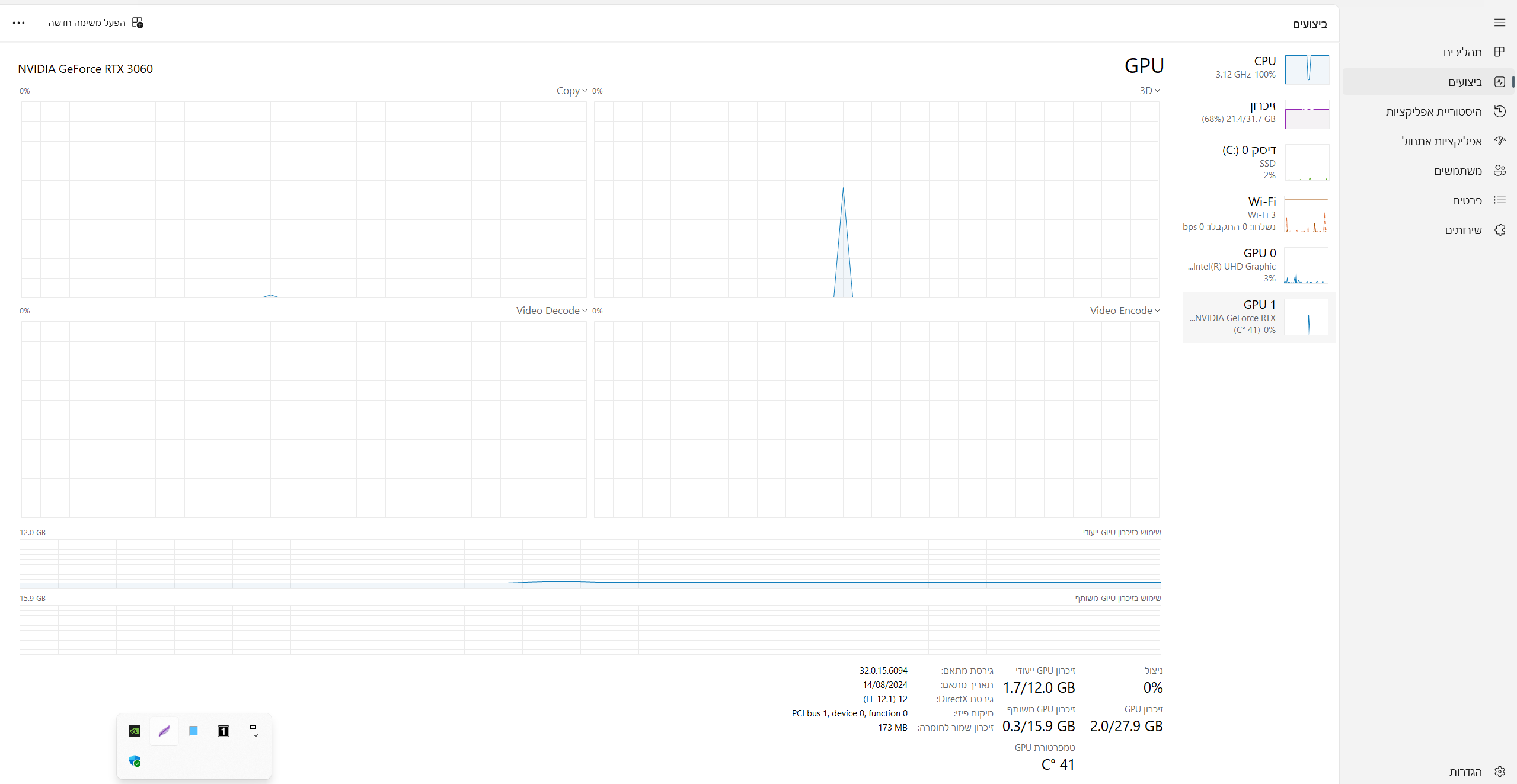Select זיכרון memory in performance list
1517x784 pixels.
coord(1259,114)
